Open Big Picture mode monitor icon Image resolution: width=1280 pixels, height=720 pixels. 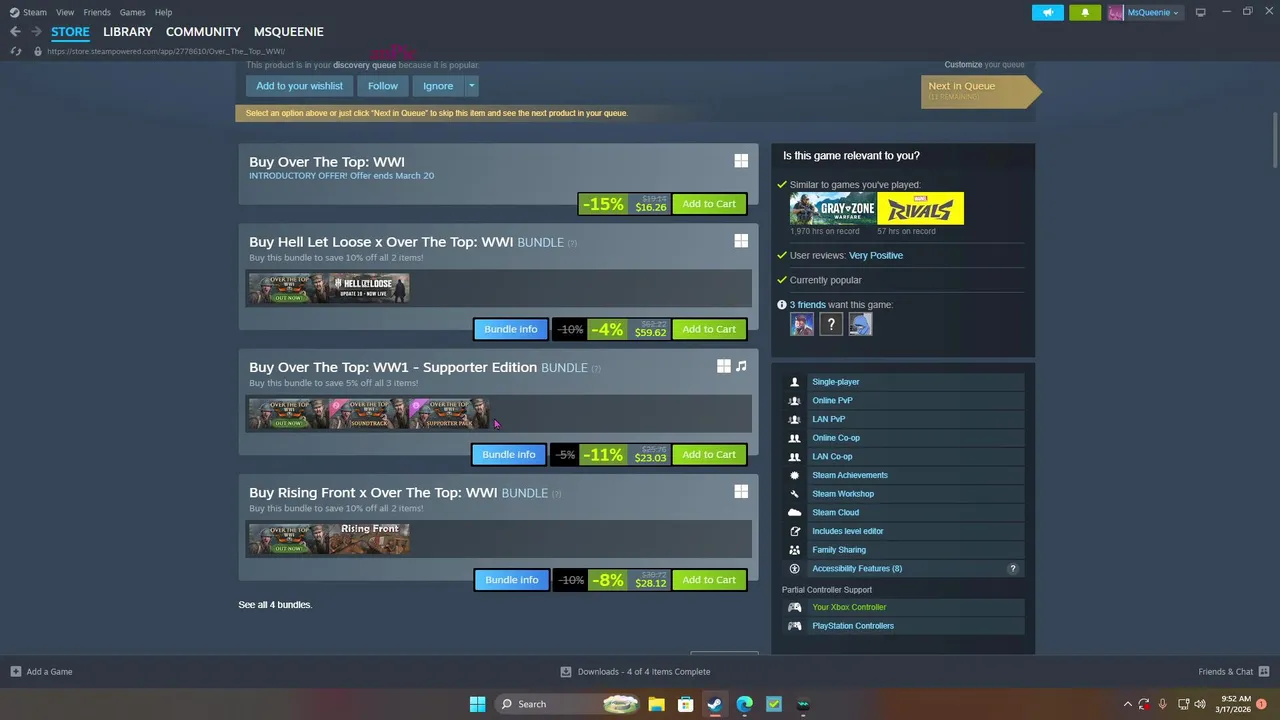coord(1200,12)
